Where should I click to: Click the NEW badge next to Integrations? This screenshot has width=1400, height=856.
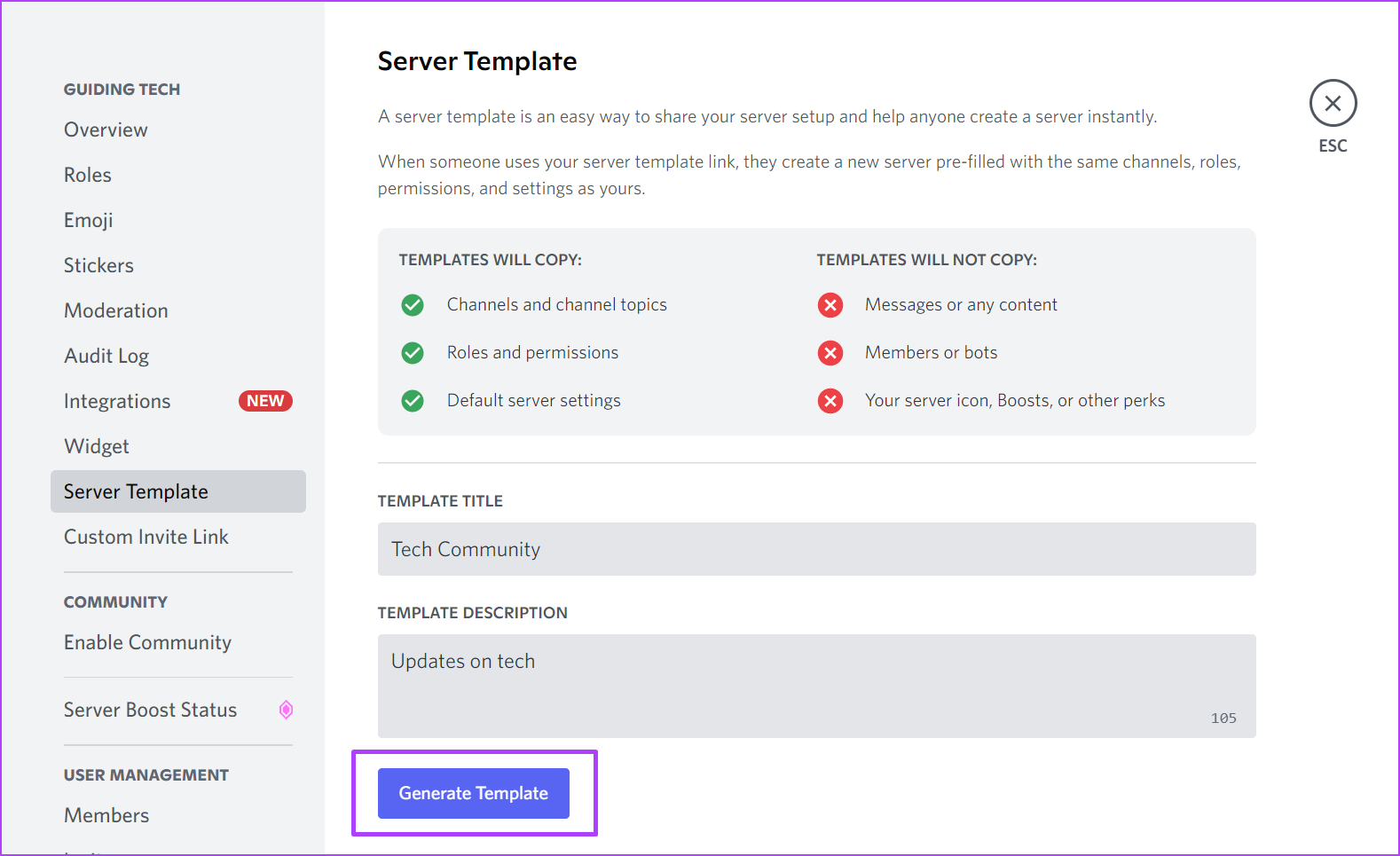point(265,401)
